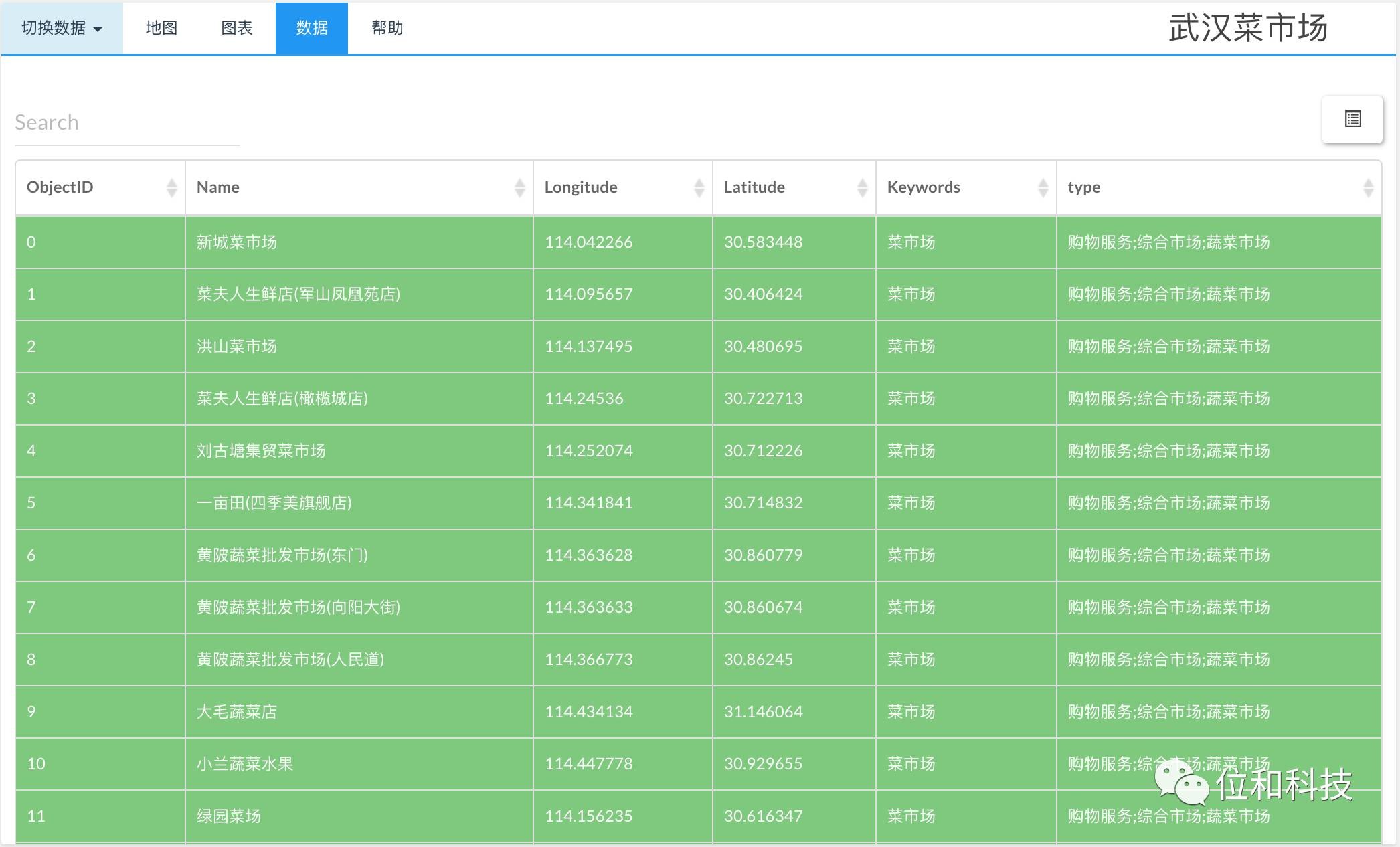The image size is (1400, 847).
Task: Switch to the 图表 tab
Action: 237,28
